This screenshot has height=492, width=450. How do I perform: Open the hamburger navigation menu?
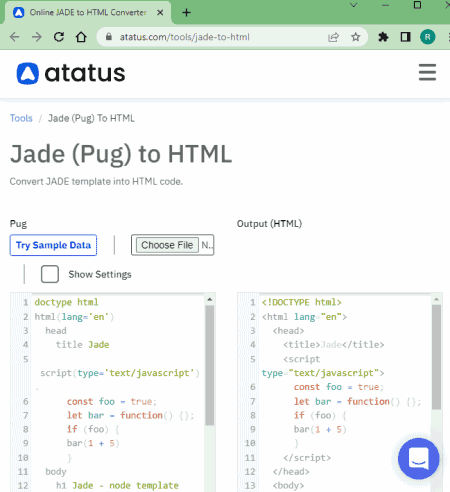pos(427,72)
